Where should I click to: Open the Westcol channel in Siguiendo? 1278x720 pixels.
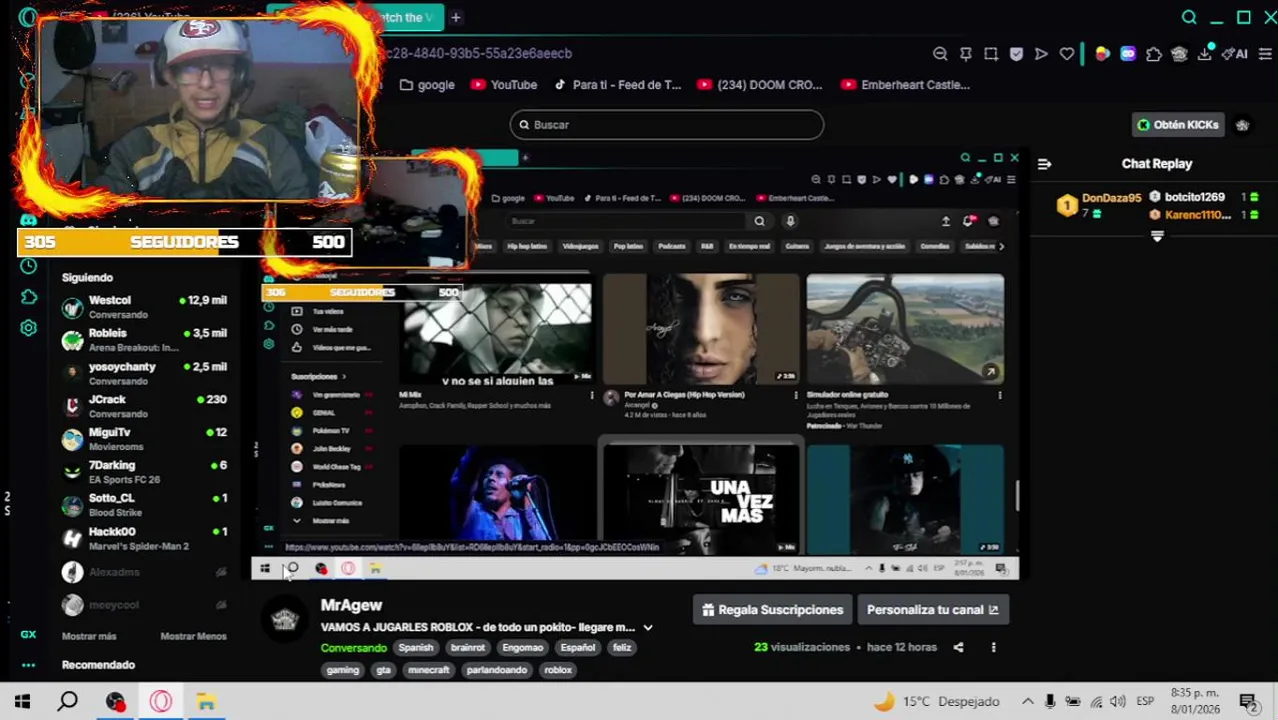(x=144, y=307)
